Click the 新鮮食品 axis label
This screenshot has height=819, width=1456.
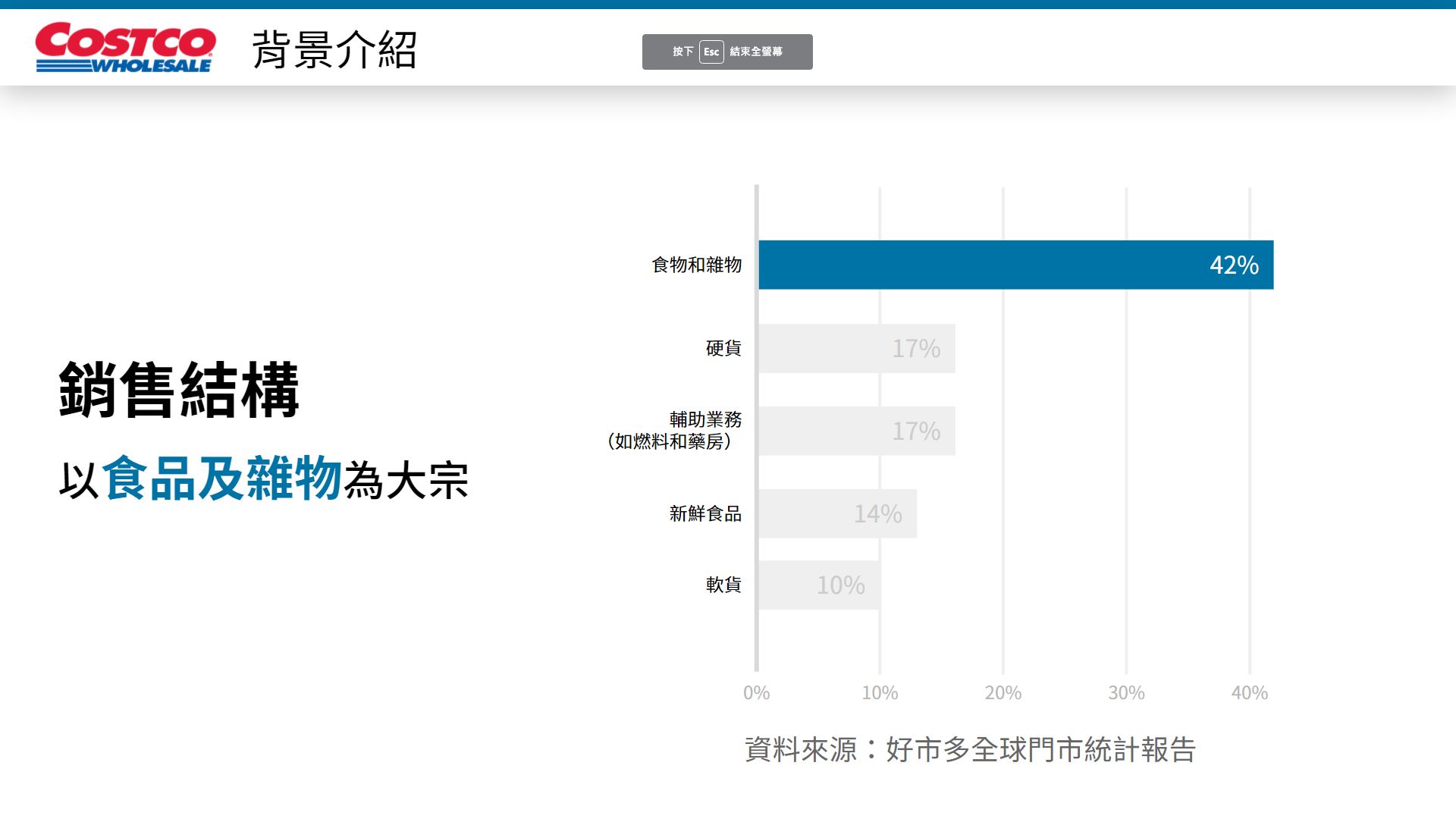705,513
